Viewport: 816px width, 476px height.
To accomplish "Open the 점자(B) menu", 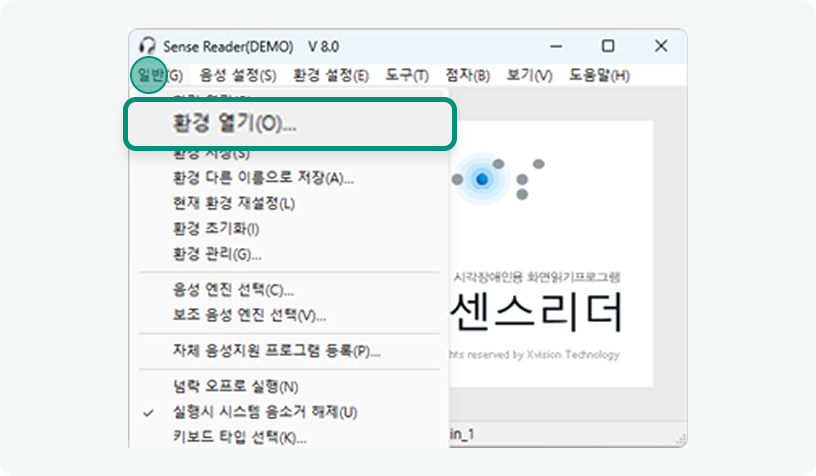I will (x=467, y=75).
